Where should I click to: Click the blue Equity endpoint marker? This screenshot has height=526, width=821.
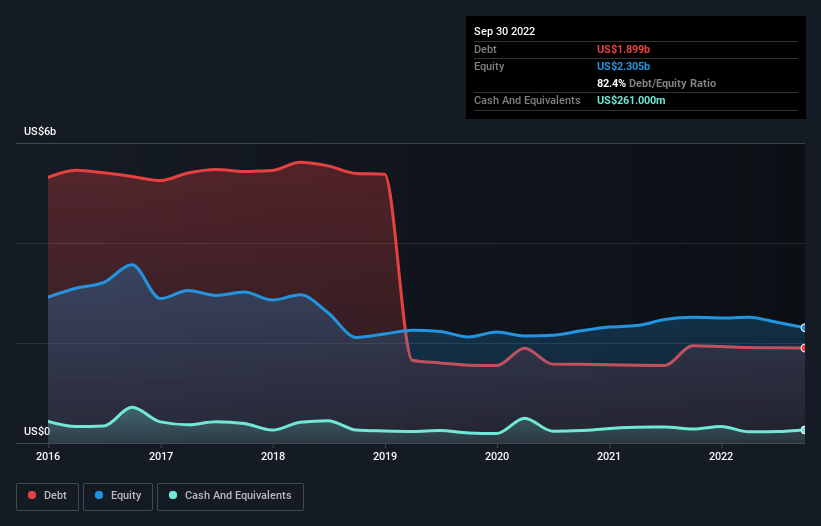pyautogui.click(x=804, y=328)
